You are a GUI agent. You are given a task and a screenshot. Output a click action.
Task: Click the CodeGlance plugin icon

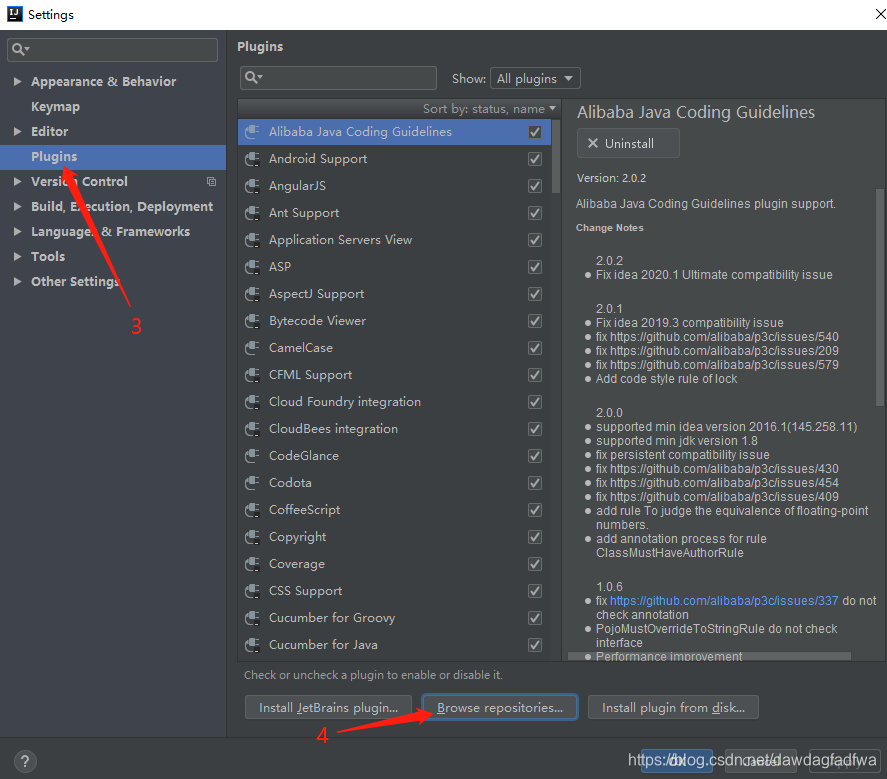click(x=252, y=456)
